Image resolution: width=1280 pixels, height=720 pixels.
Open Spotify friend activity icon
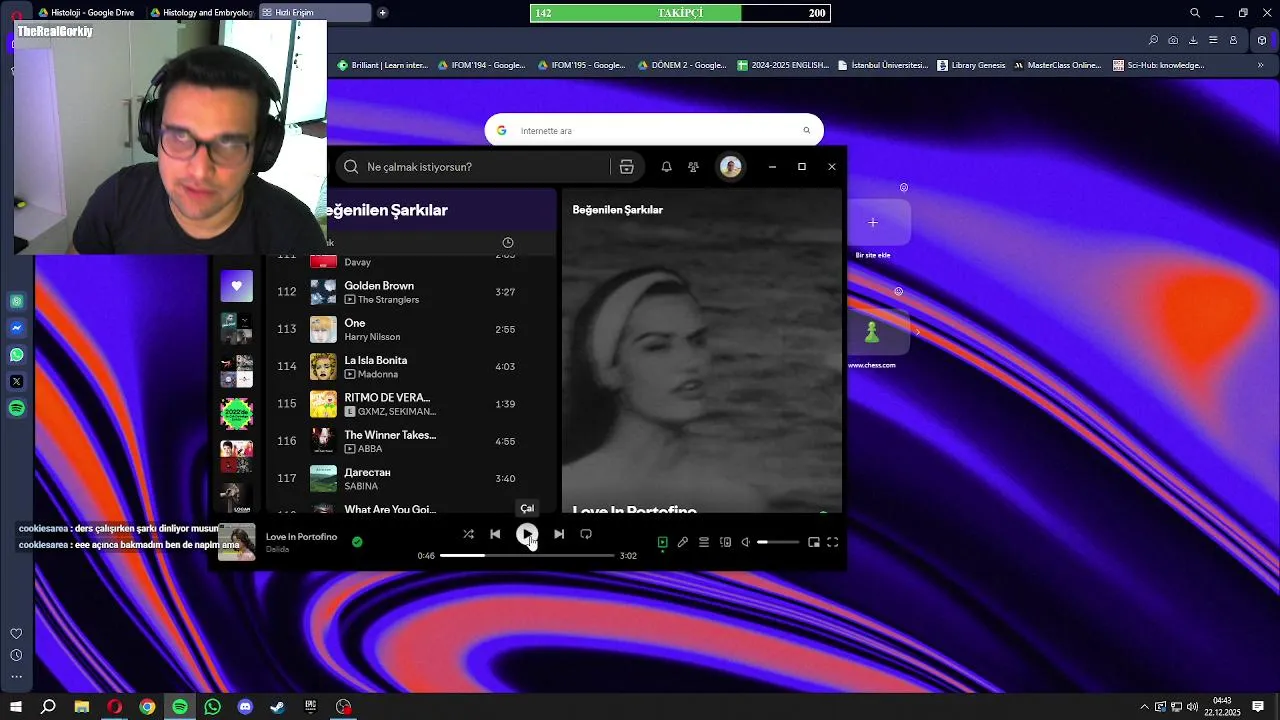[x=693, y=167]
